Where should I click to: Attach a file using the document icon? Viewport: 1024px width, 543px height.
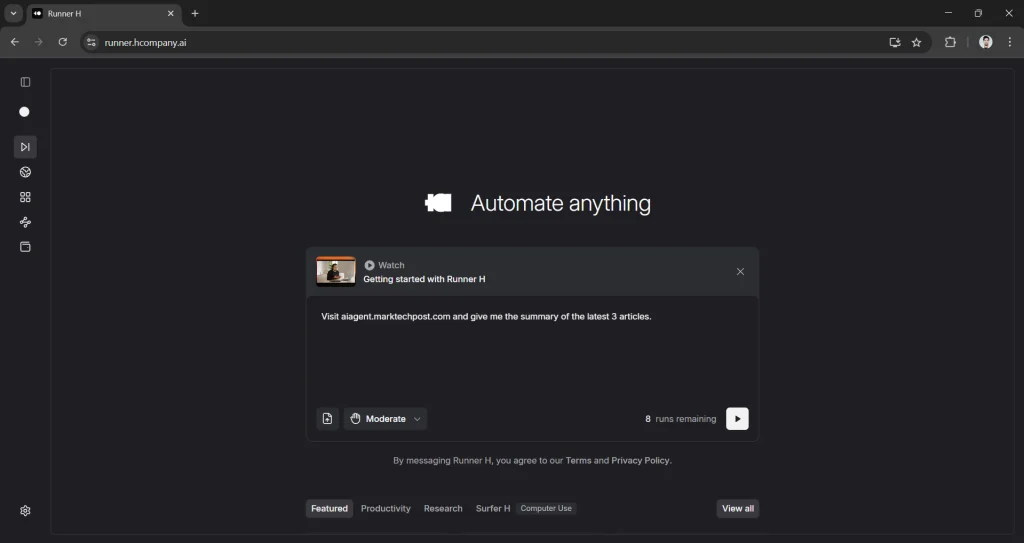(x=327, y=419)
